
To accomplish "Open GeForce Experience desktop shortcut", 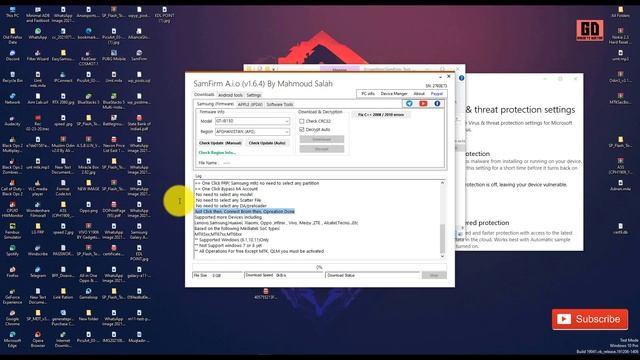I will (12, 296).
